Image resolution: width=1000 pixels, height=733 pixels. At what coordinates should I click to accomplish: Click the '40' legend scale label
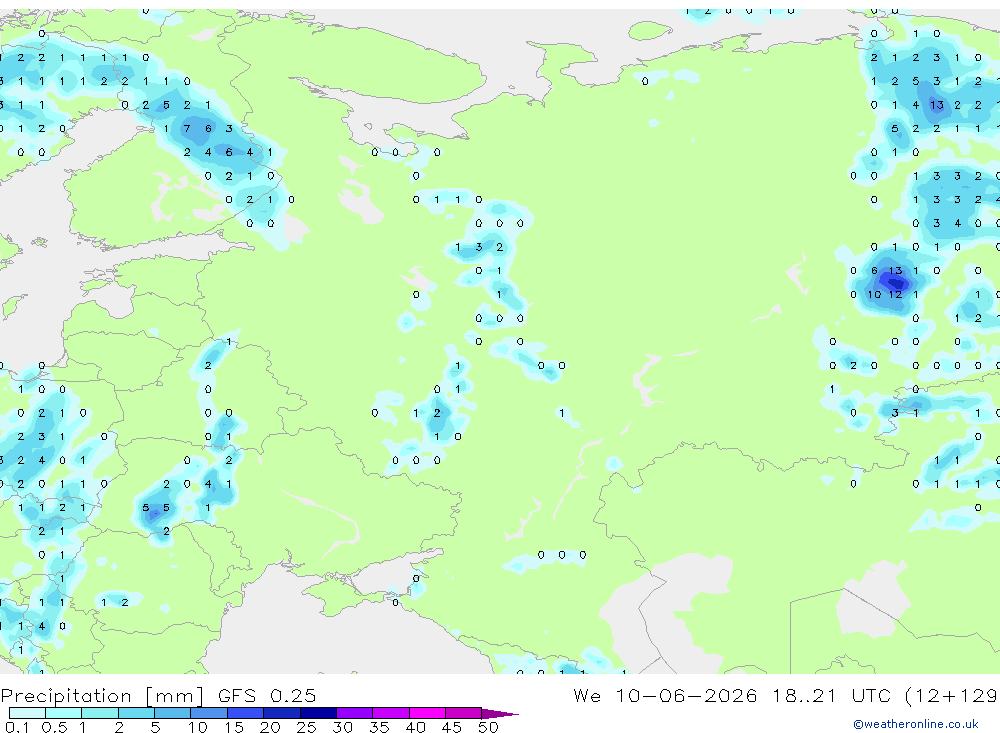(x=415, y=727)
